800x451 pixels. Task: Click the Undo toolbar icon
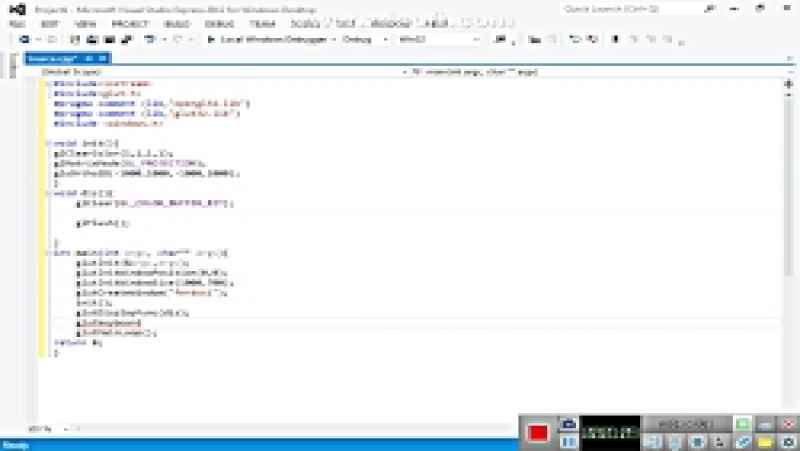coord(150,39)
